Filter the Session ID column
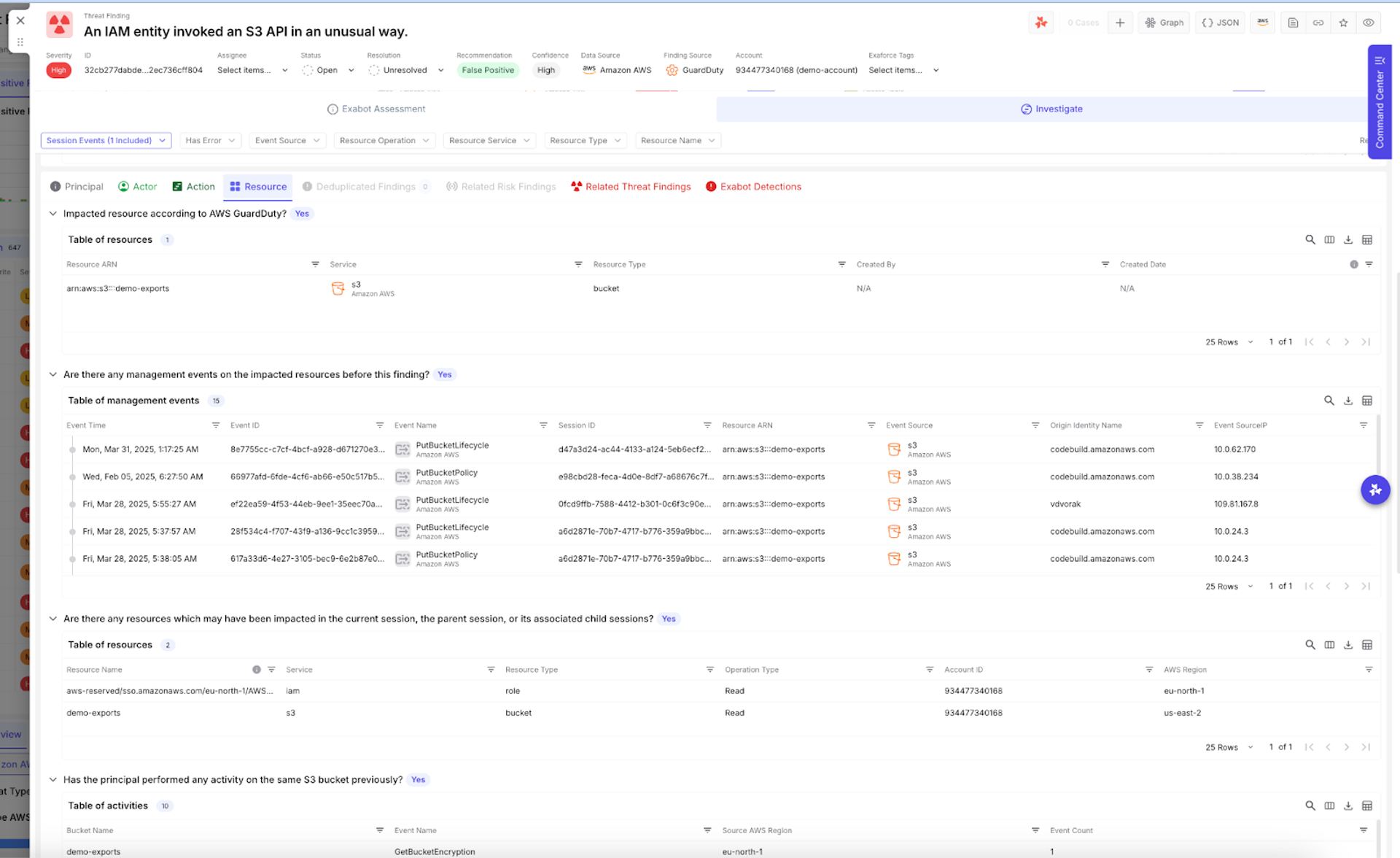Image resolution: width=1400 pixels, height=858 pixels. (x=707, y=425)
